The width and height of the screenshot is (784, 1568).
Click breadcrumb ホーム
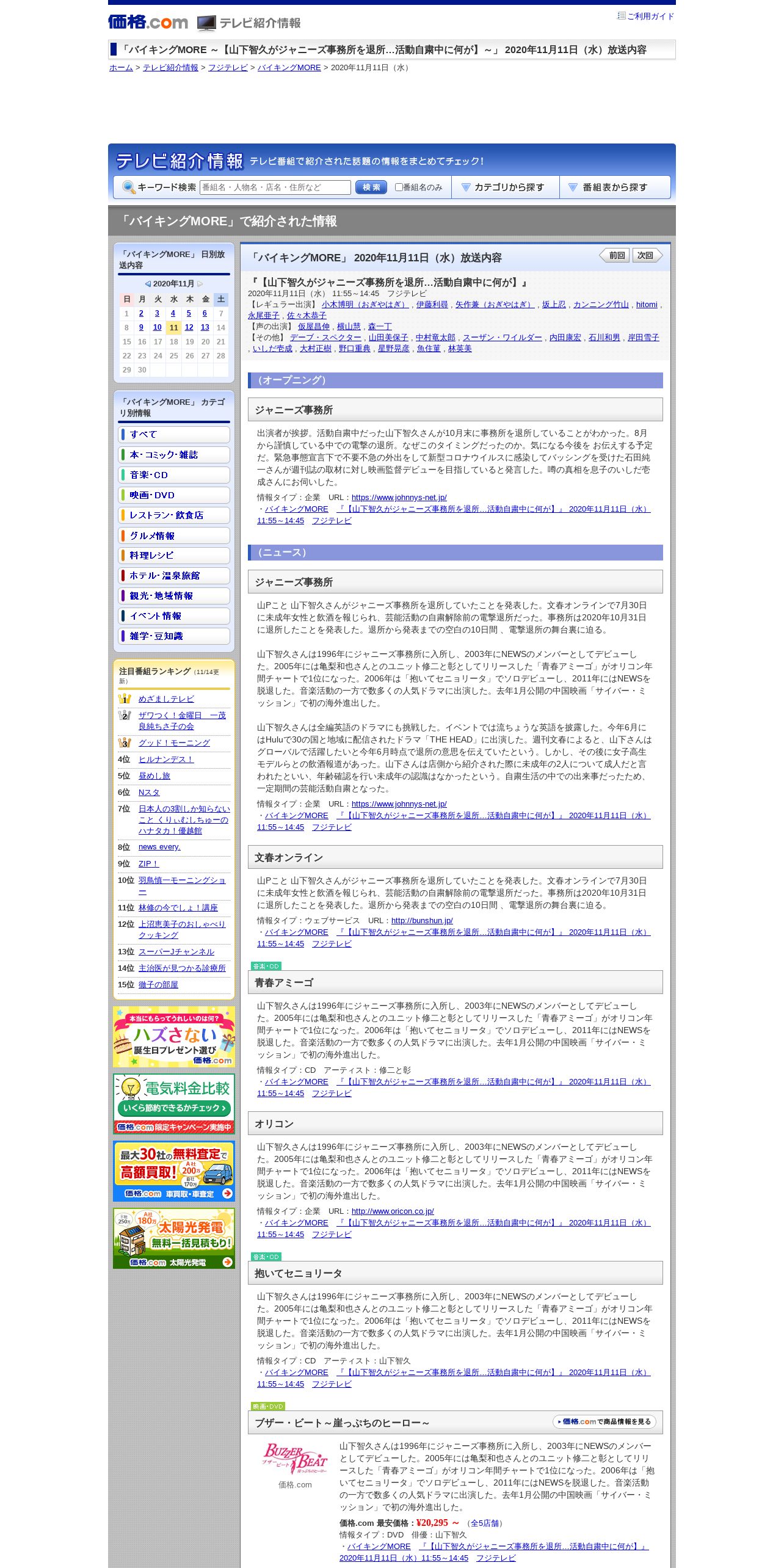(x=121, y=68)
